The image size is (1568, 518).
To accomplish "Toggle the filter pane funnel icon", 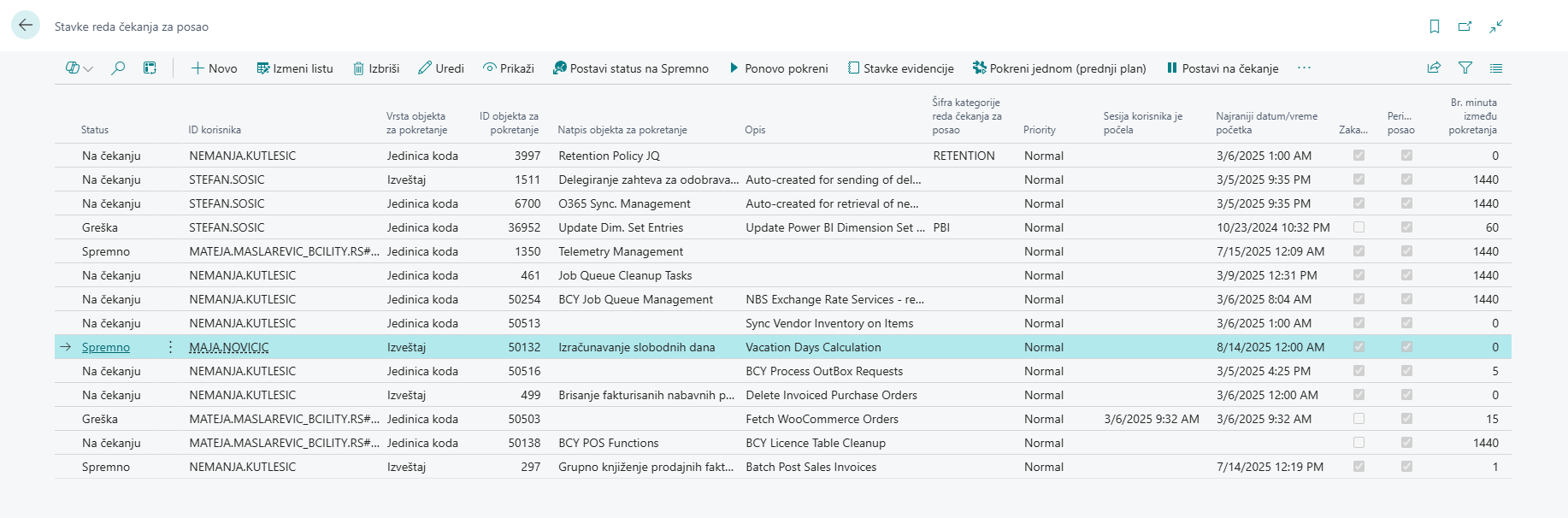I will (x=1465, y=68).
